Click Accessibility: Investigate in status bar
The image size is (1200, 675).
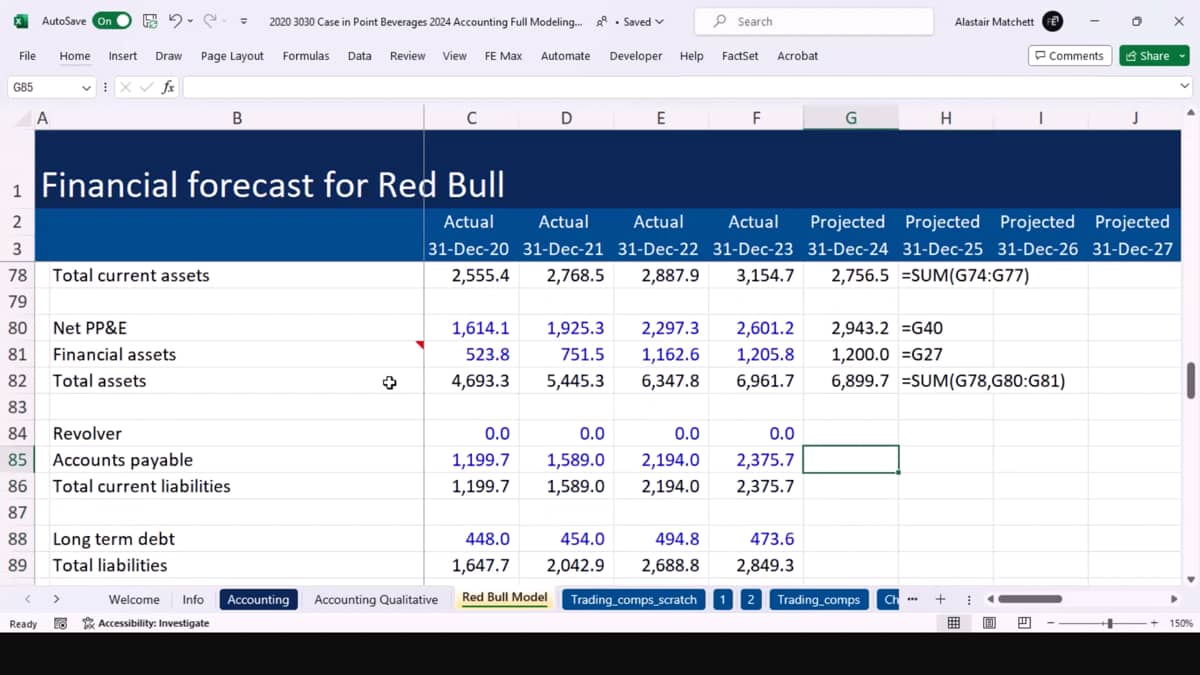point(146,623)
